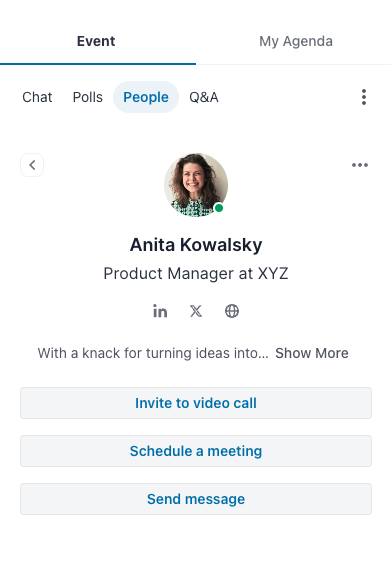Open Anita's X (Twitter) profile icon

196,311
